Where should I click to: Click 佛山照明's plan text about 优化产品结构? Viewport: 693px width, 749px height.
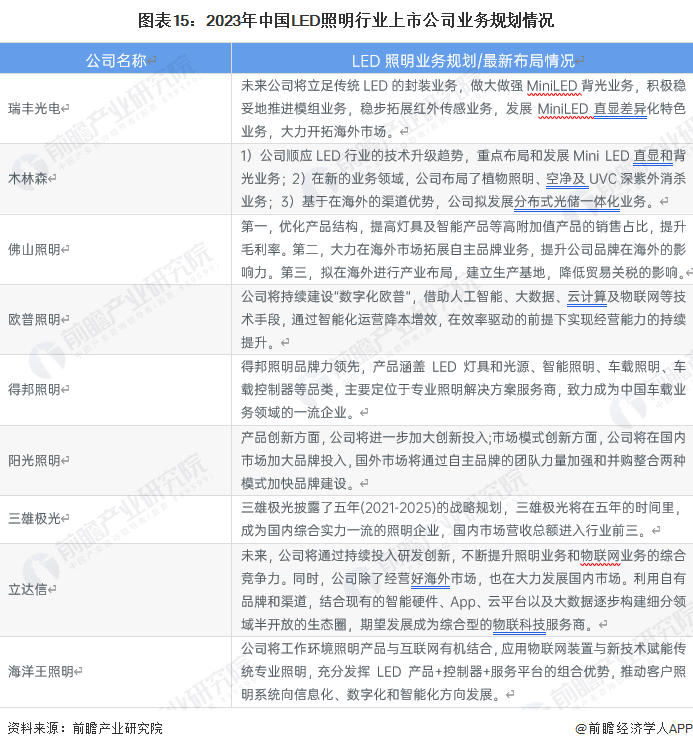pos(466,249)
